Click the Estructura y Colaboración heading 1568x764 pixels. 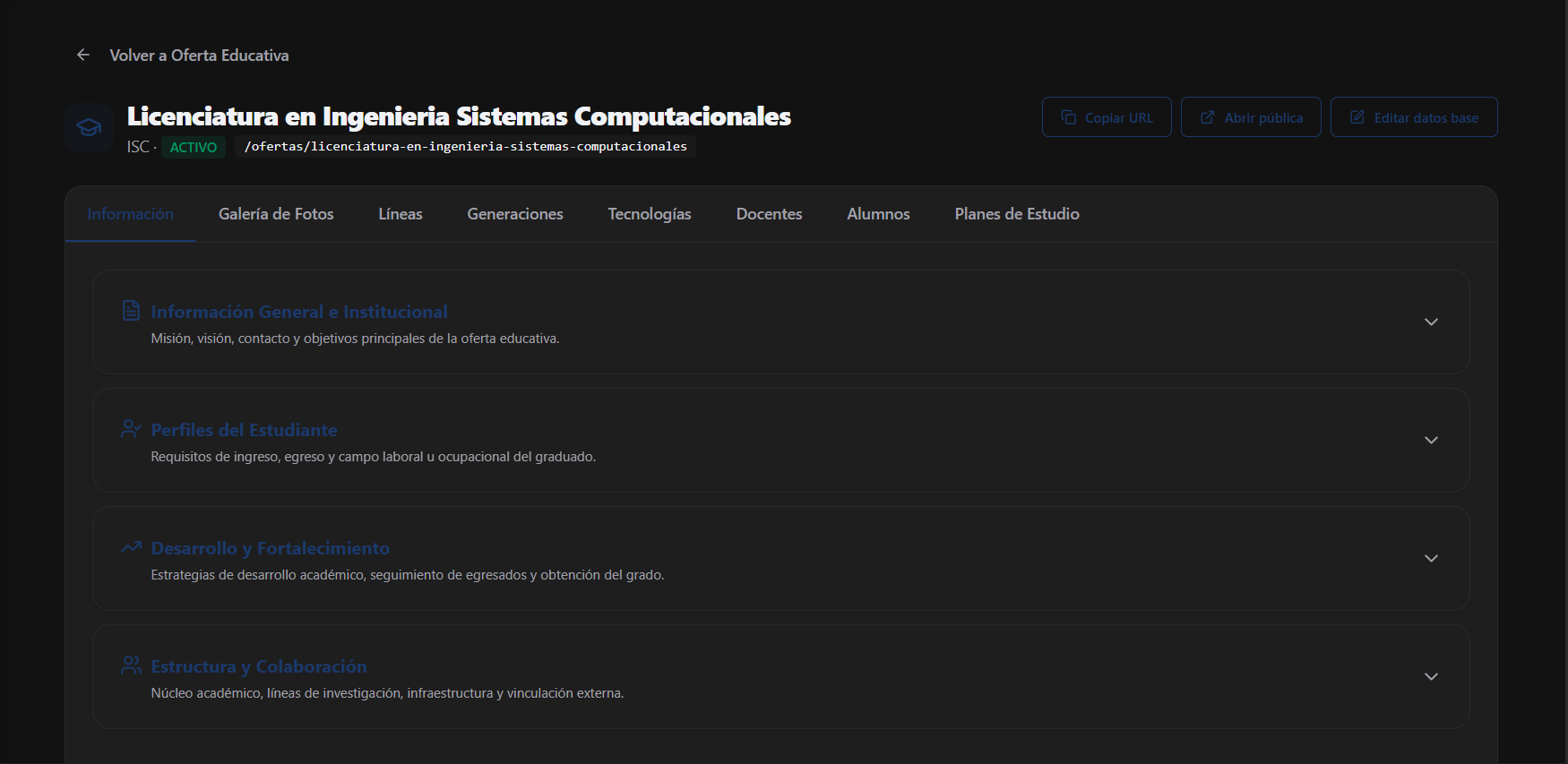click(259, 666)
